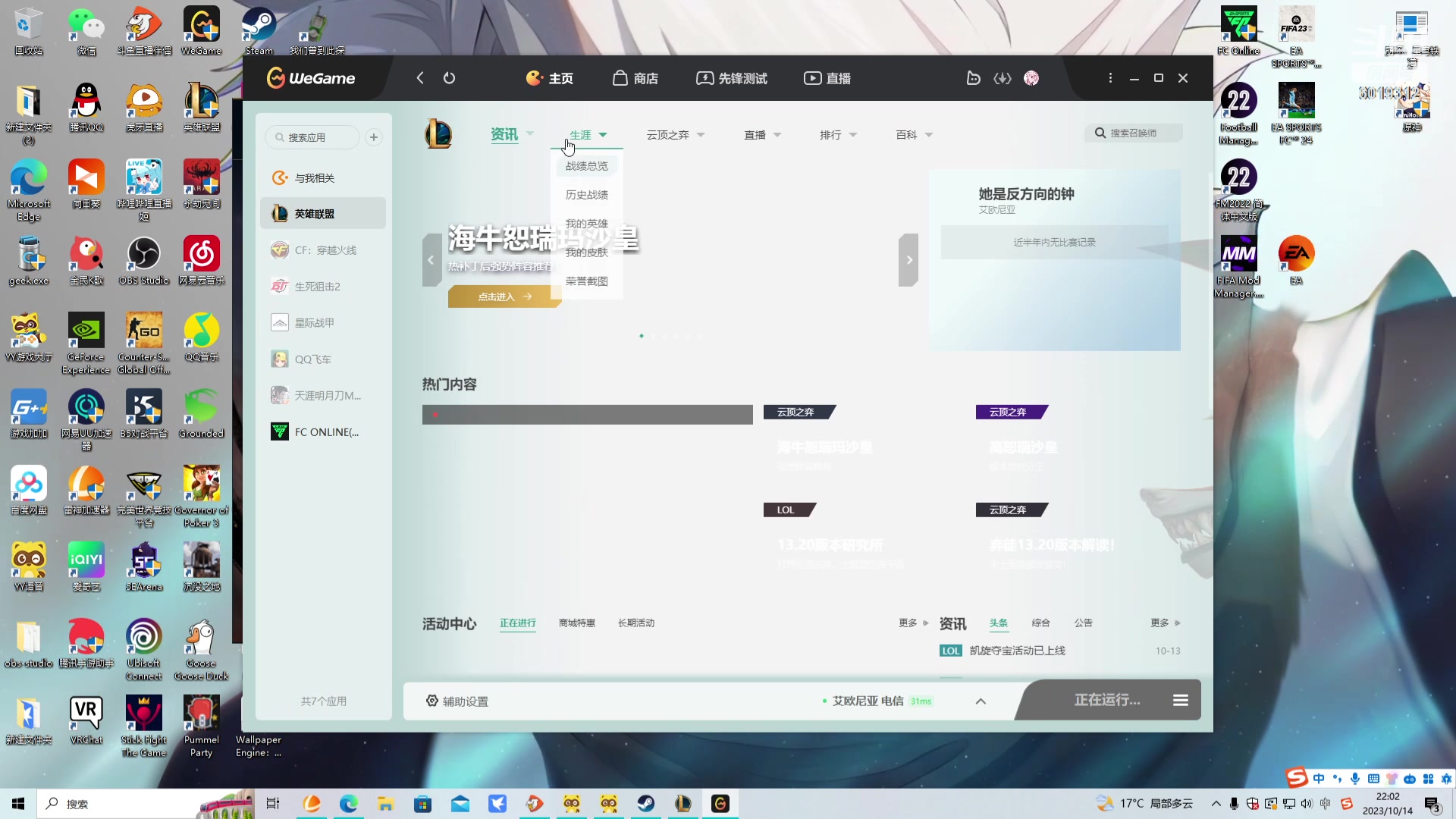The image size is (1456, 819).
Task: Click 更多 link in 活动中心
Action: pos(913,623)
